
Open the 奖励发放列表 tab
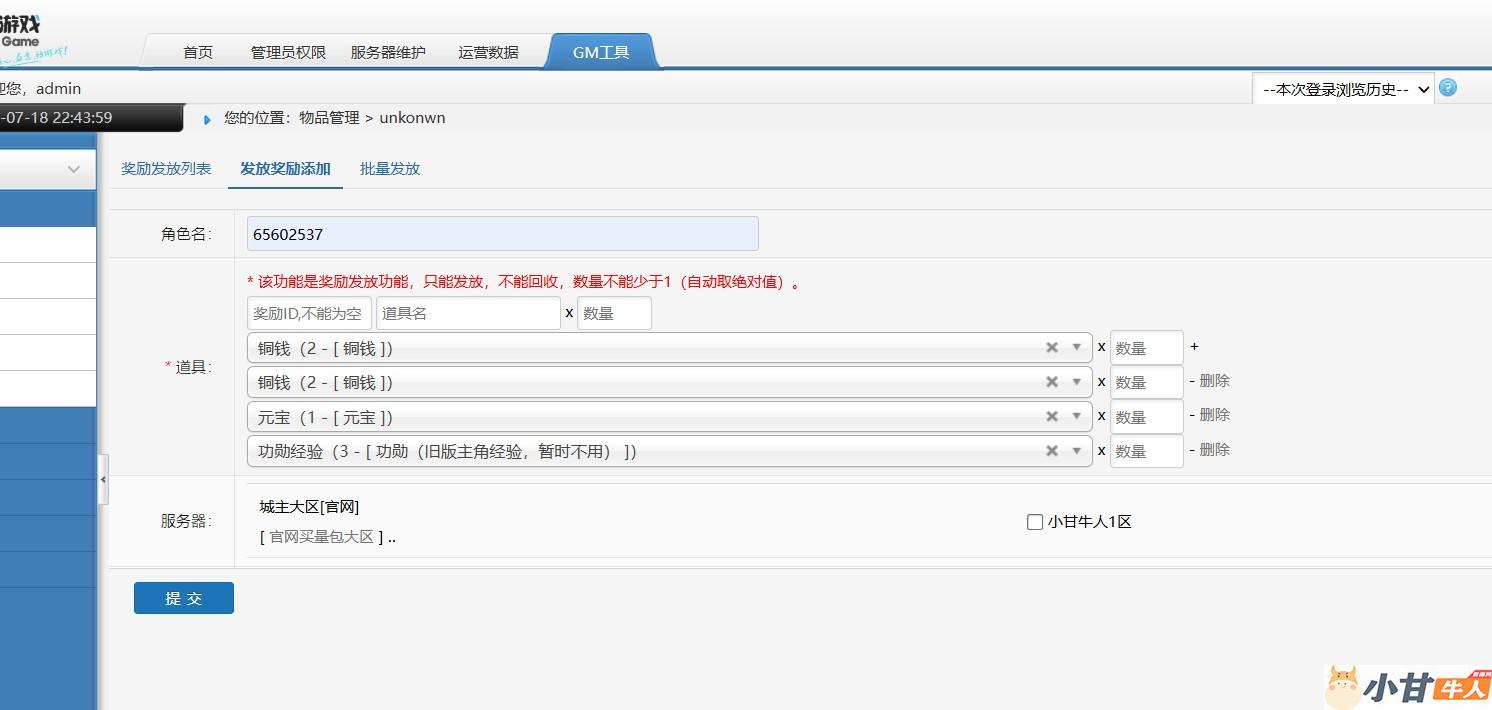click(166, 169)
